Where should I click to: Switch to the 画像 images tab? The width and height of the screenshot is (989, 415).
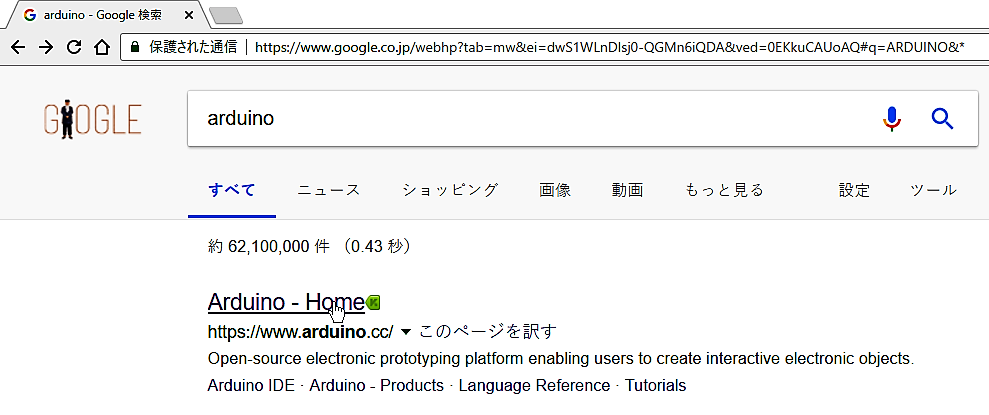555,190
